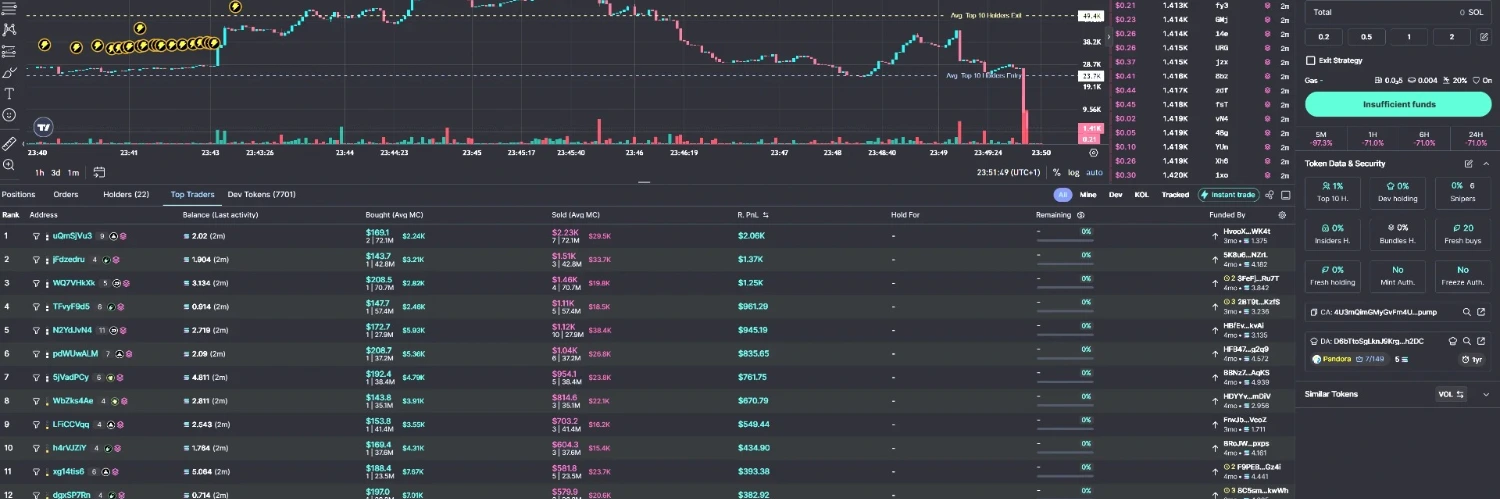Select the ruler measure tool
This screenshot has height=499, width=1500.
[9, 144]
